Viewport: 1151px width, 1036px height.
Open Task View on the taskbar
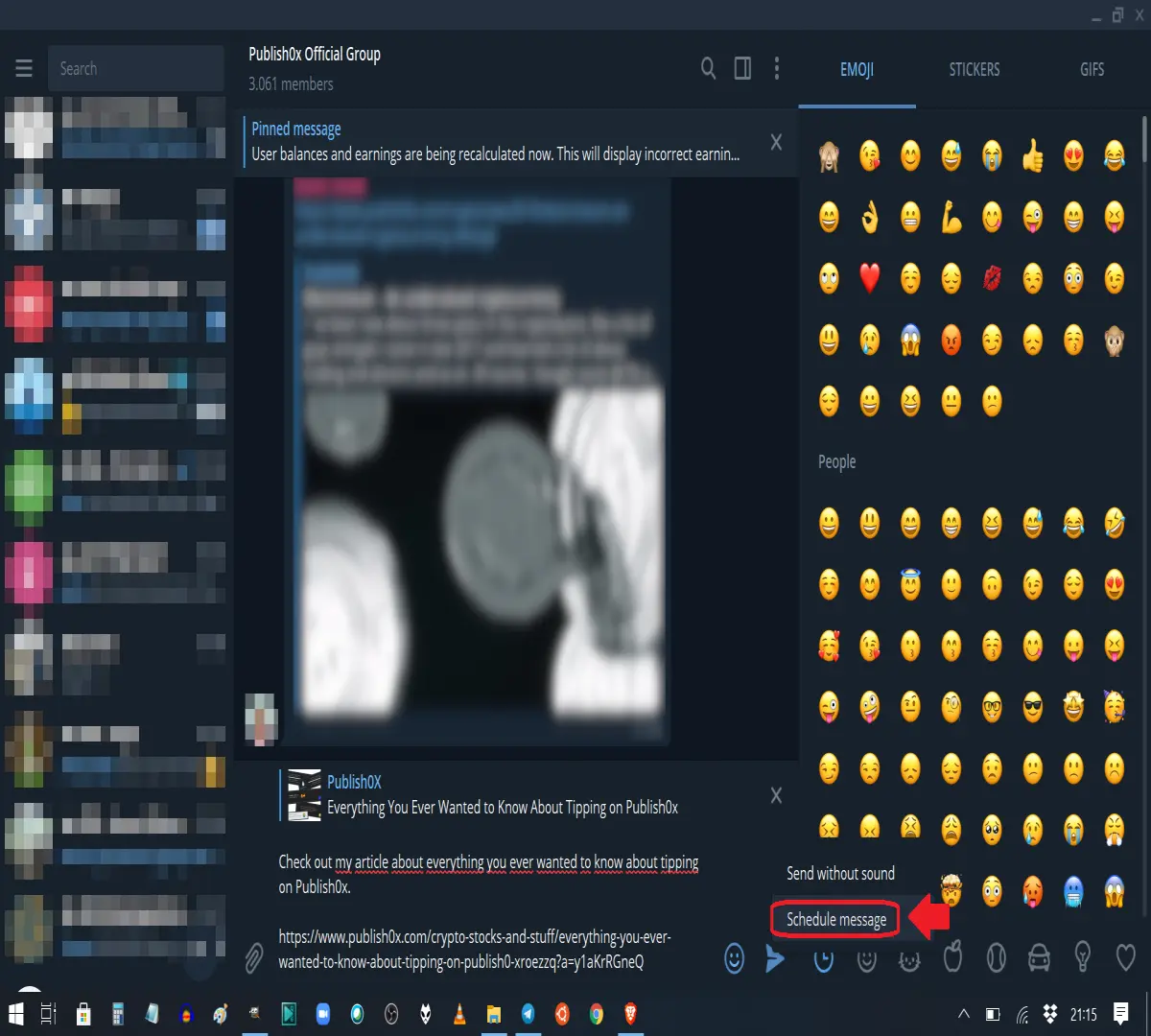click(x=49, y=1014)
